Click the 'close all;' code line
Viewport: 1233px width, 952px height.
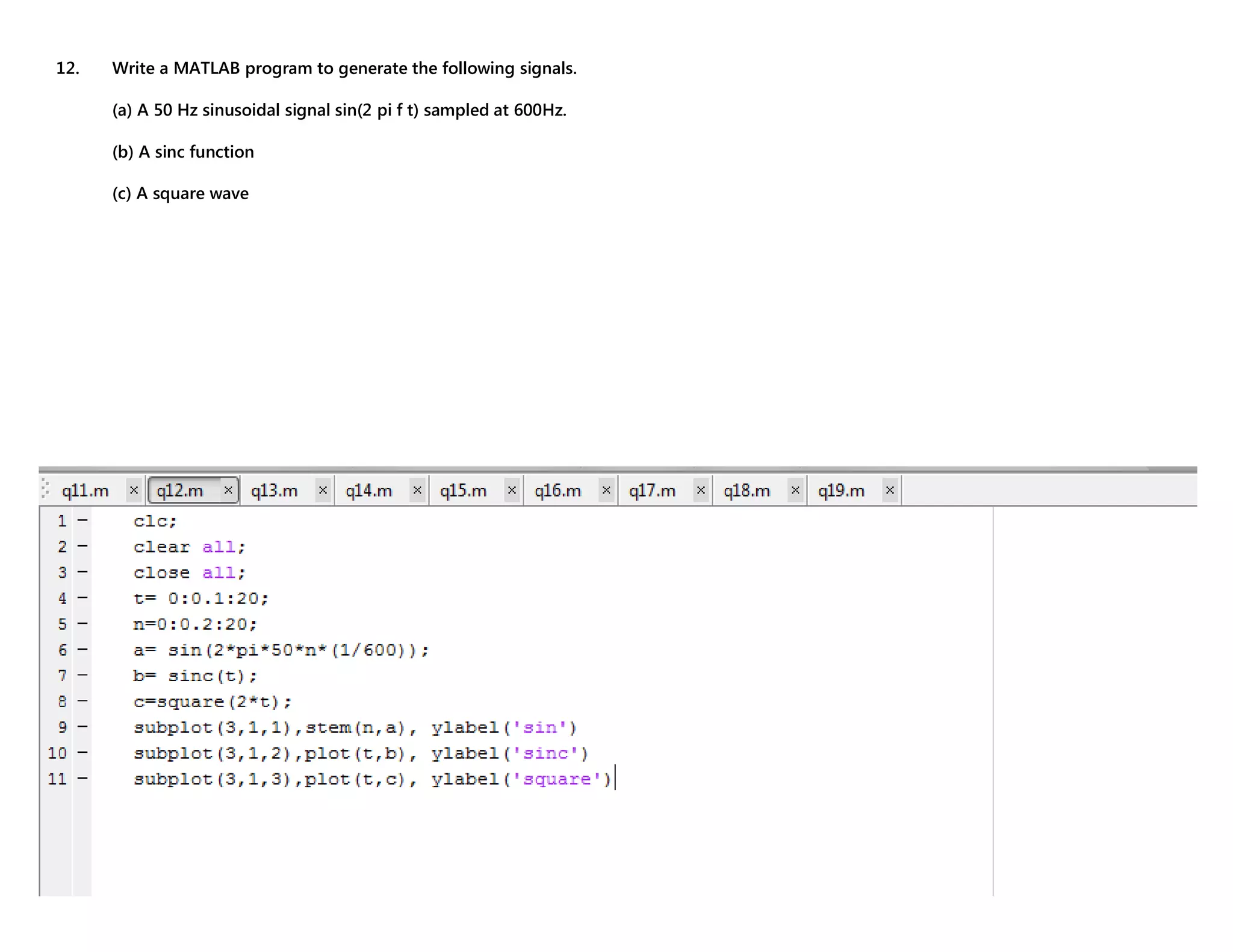pos(189,573)
